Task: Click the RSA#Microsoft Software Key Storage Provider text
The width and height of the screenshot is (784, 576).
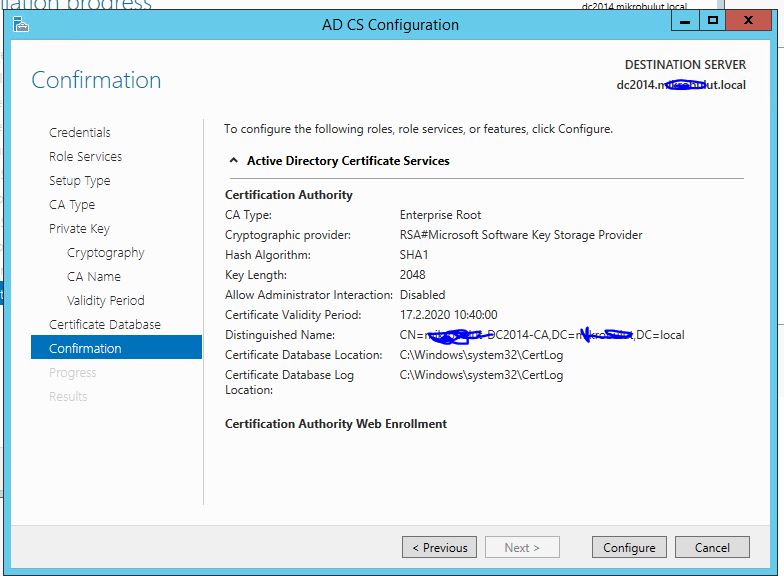Action: coord(521,235)
